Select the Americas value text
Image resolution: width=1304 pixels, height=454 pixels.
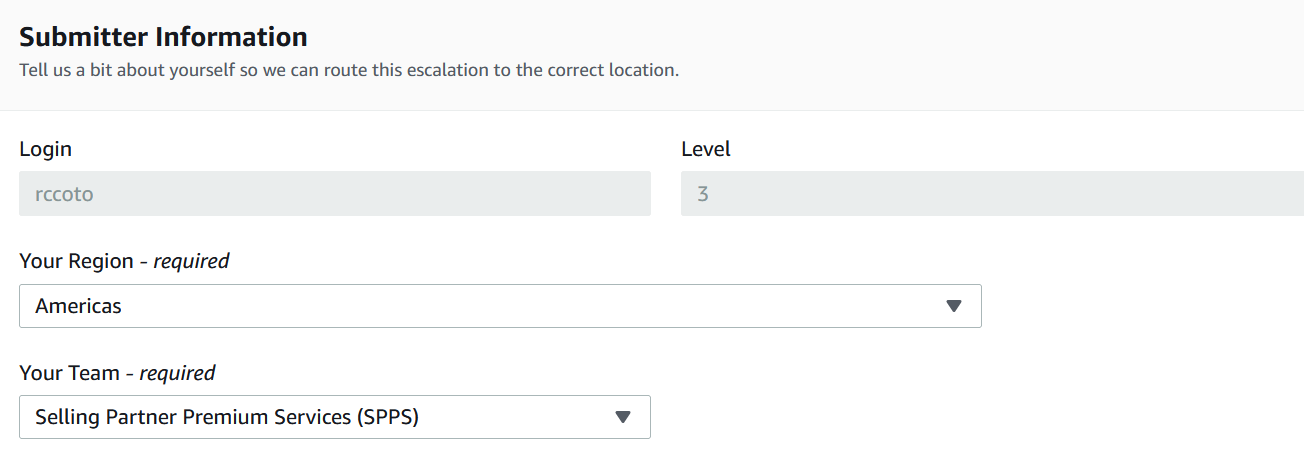(x=78, y=306)
